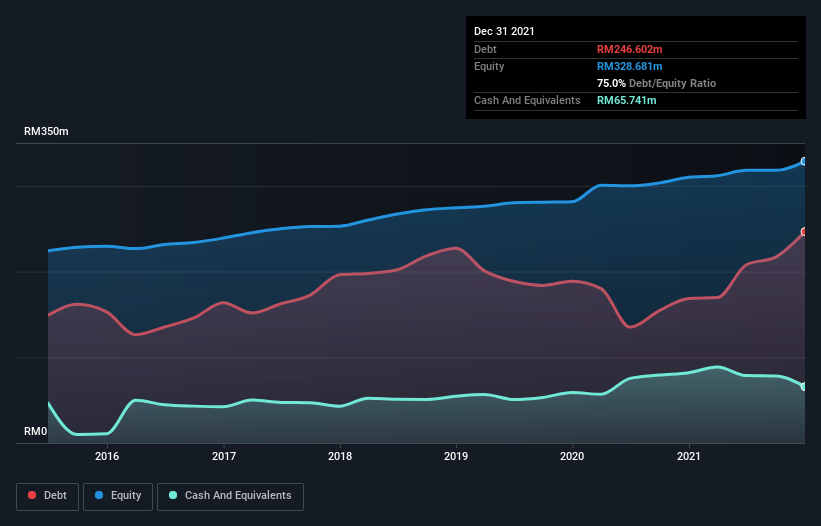821x526 pixels.
Task: Toggle the Equity series legend button
Action: coord(118,496)
